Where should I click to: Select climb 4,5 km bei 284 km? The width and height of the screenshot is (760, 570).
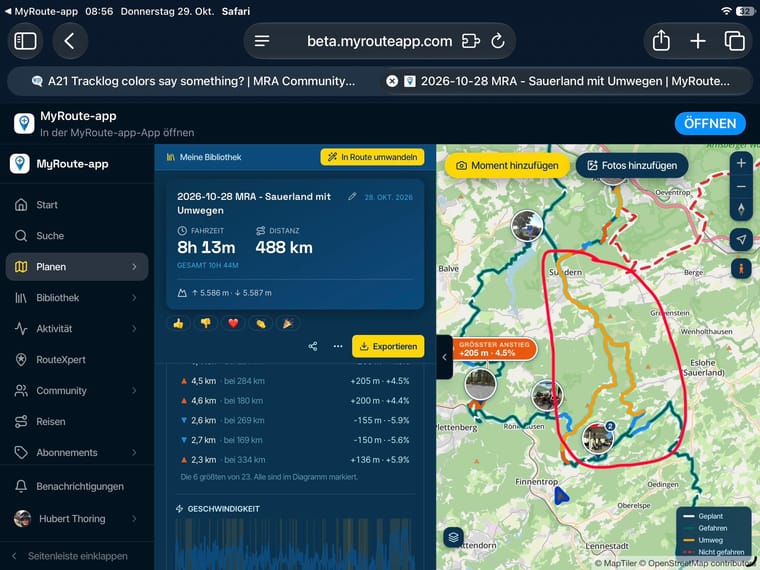click(295, 381)
